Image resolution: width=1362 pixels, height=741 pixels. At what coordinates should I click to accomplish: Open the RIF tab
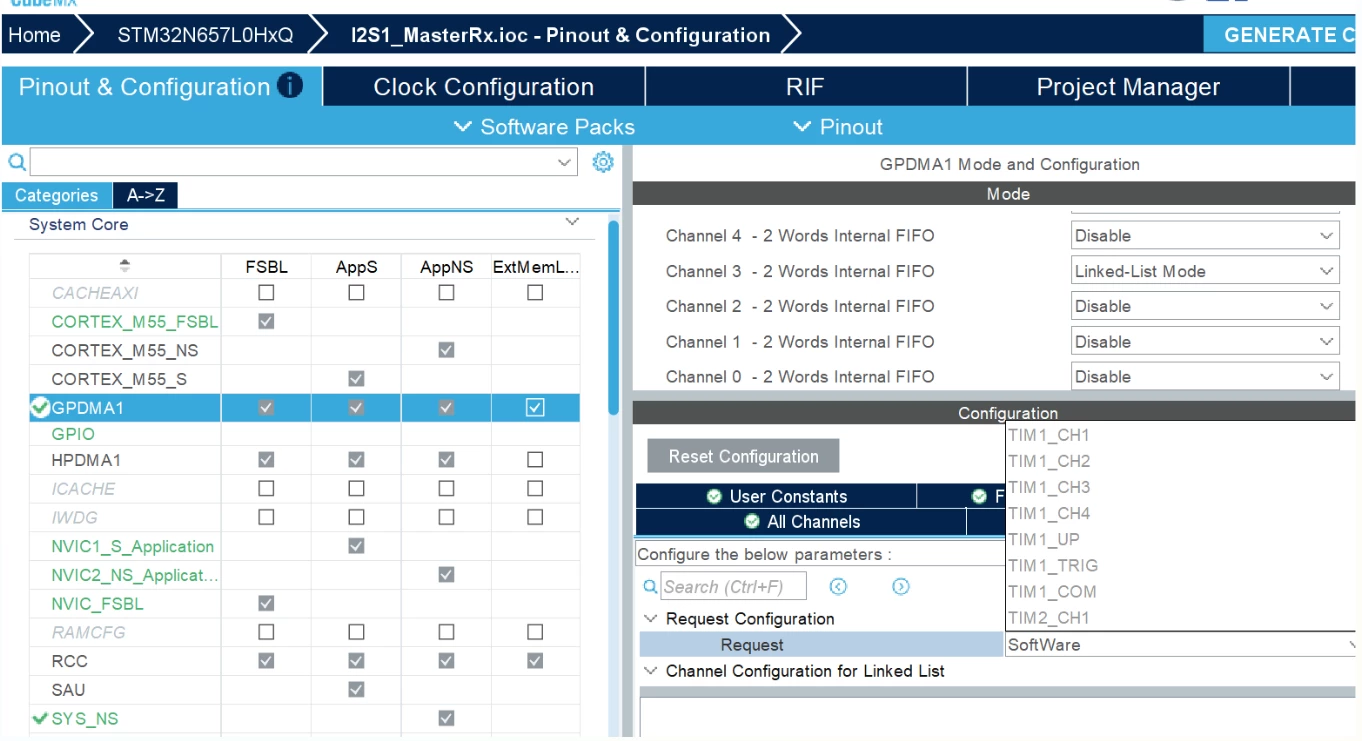[806, 87]
